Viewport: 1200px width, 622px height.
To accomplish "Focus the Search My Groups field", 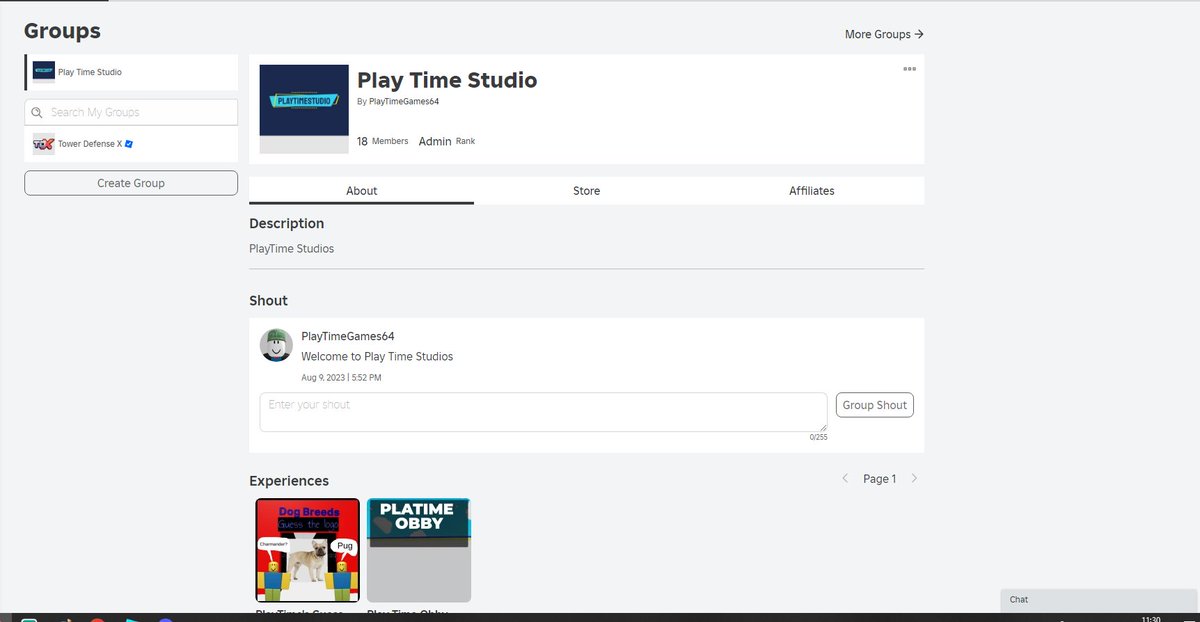I will click(x=131, y=112).
